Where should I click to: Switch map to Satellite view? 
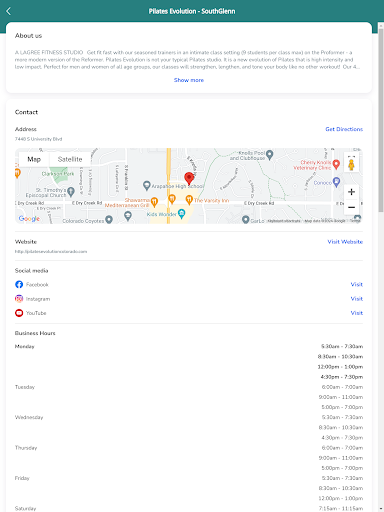(70, 159)
